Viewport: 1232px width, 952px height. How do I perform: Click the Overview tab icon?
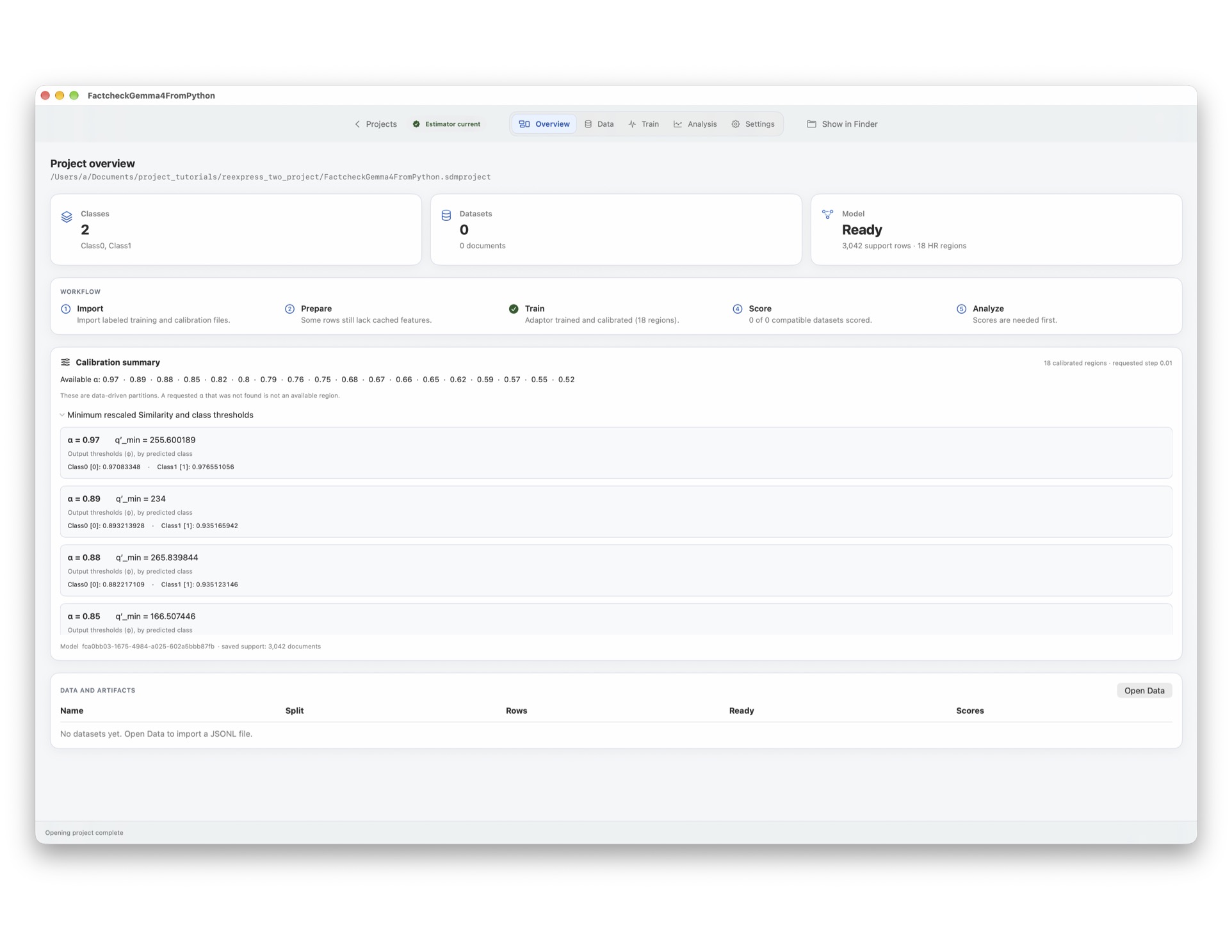pos(524,124)
